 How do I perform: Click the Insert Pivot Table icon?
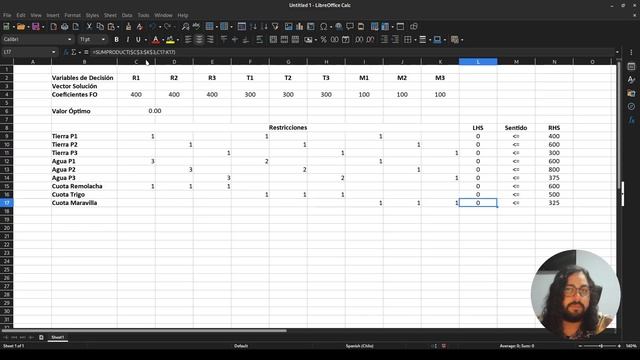click(311, 27)
